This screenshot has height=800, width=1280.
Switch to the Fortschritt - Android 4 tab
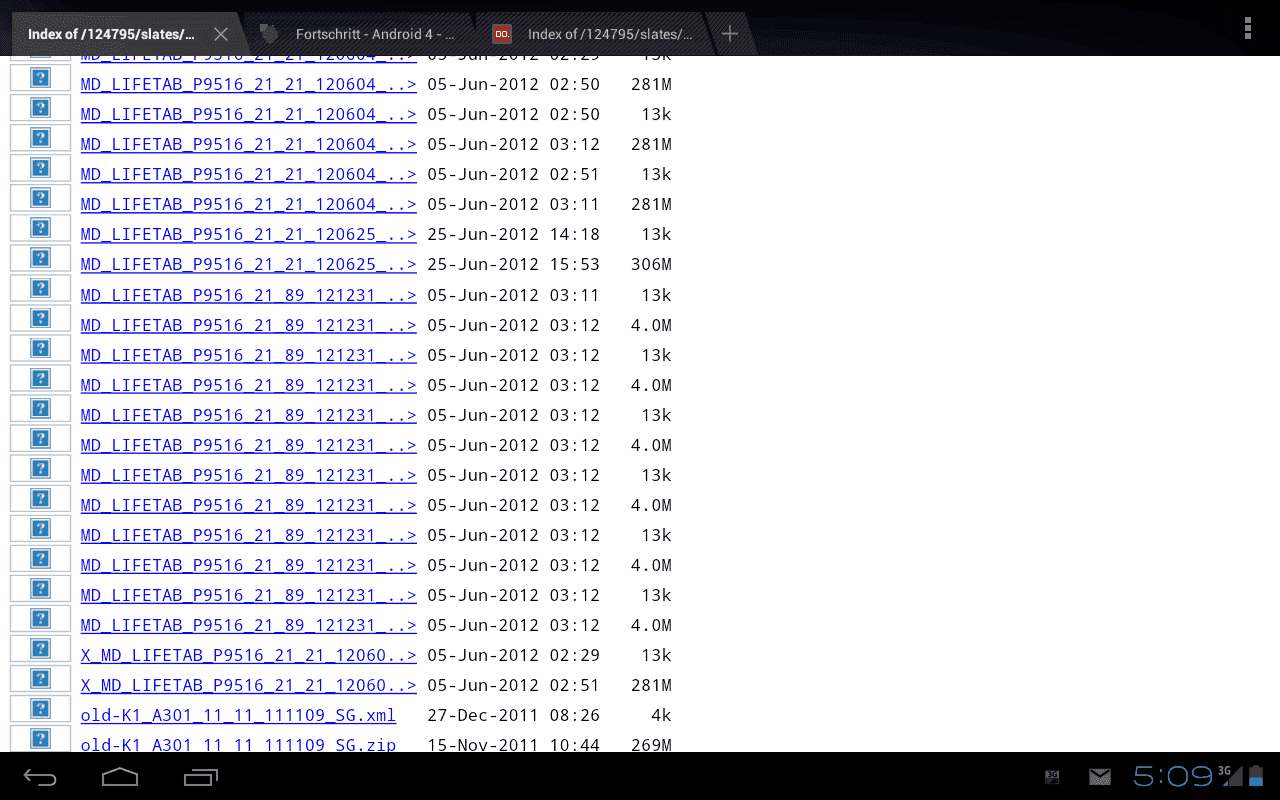[x=360, y=34]
